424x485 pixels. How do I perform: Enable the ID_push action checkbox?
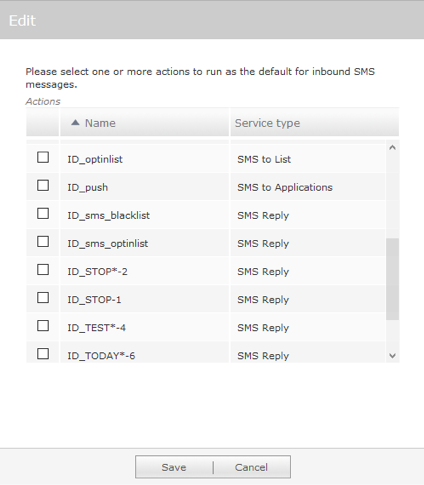coord(43,185)
